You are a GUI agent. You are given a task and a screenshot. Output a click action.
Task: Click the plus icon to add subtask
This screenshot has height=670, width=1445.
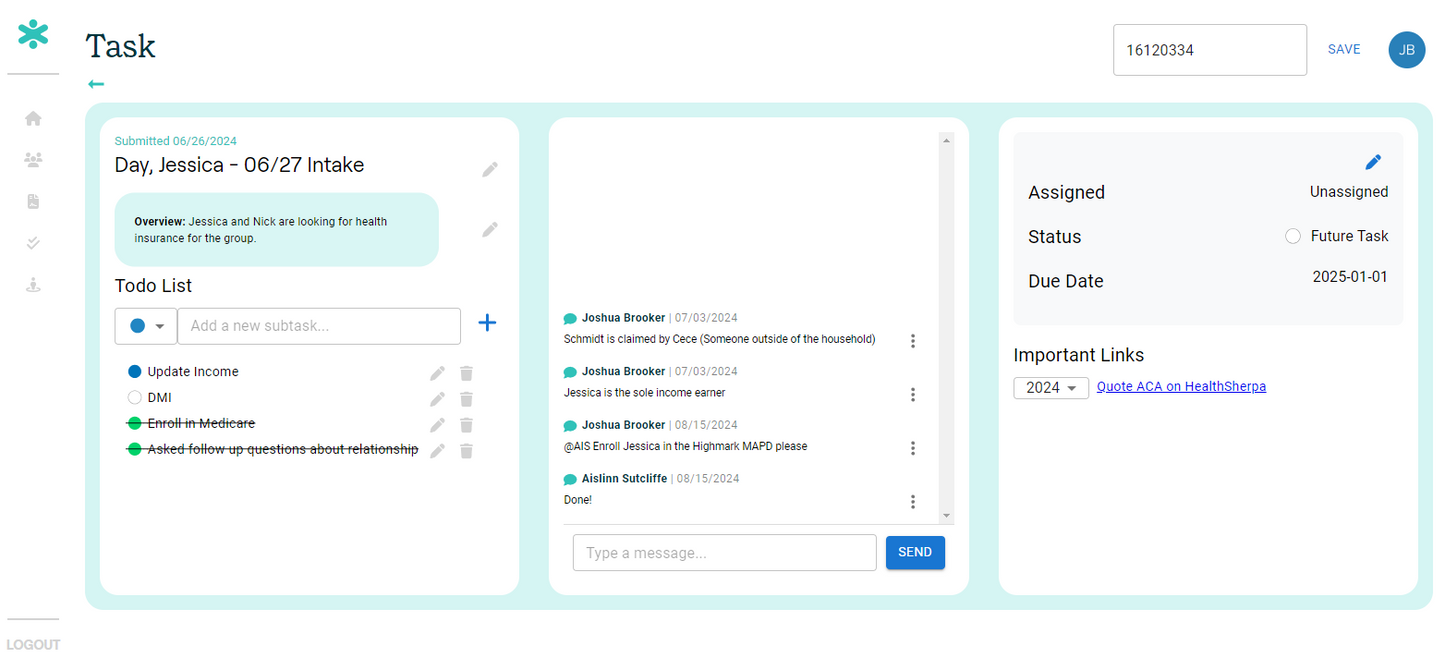pyautogui.click(x=487, y=323)
